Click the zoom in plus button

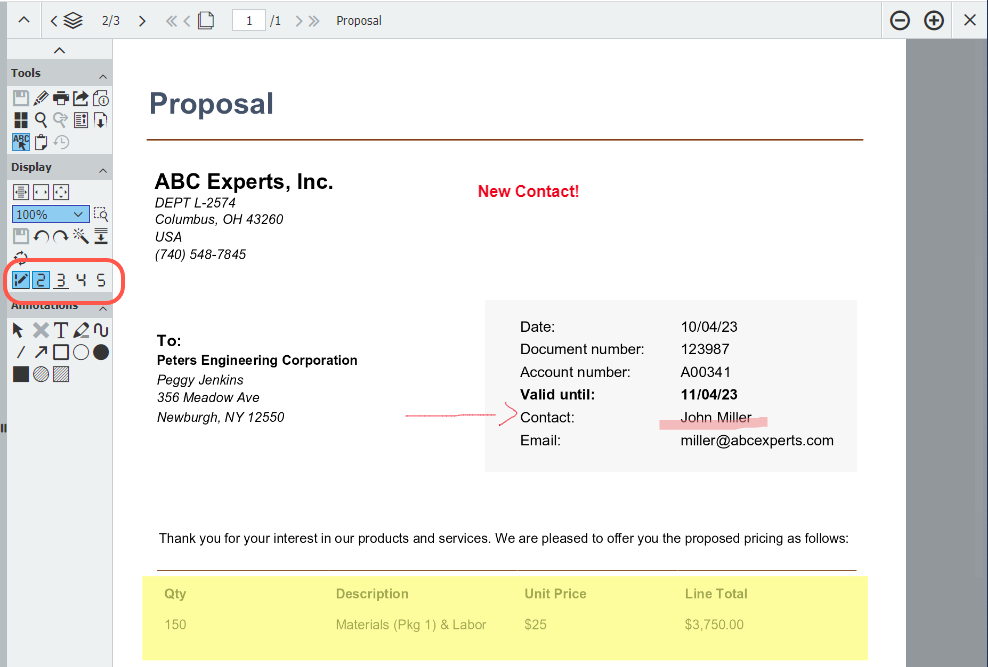click(x=934, y=20)
